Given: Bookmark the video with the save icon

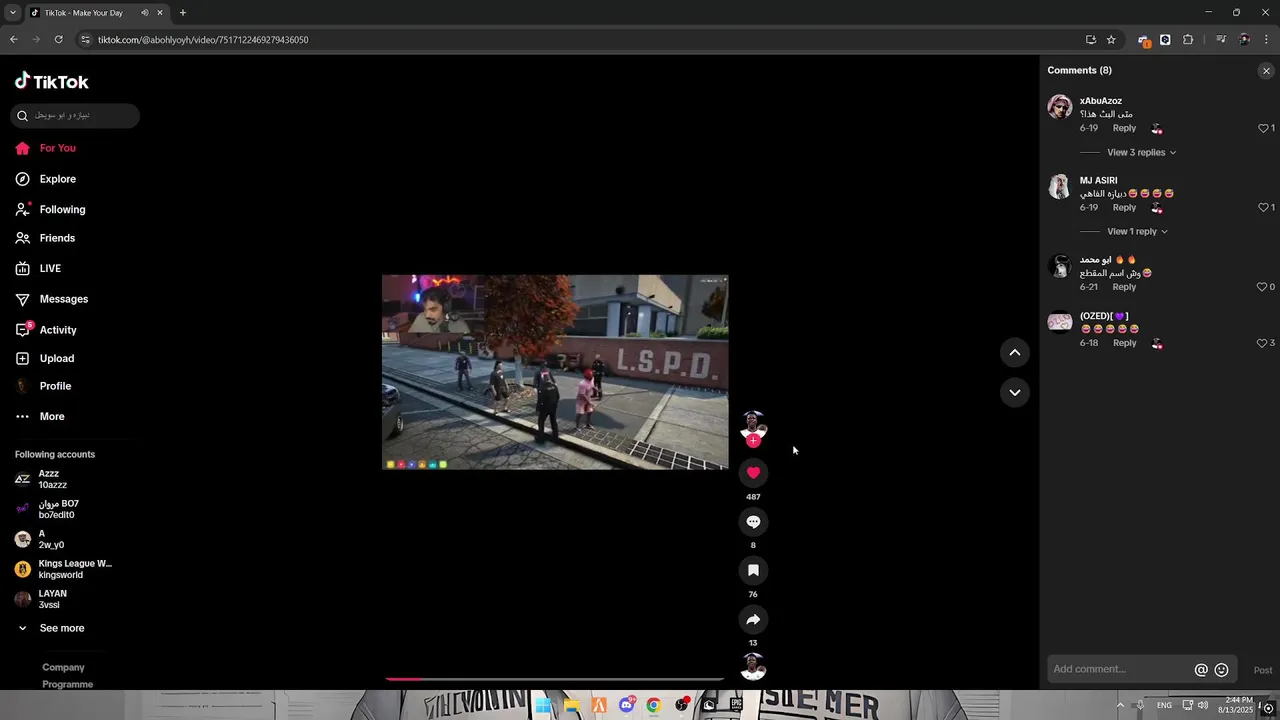Looking at the screenshot, I should click(753, 570).
